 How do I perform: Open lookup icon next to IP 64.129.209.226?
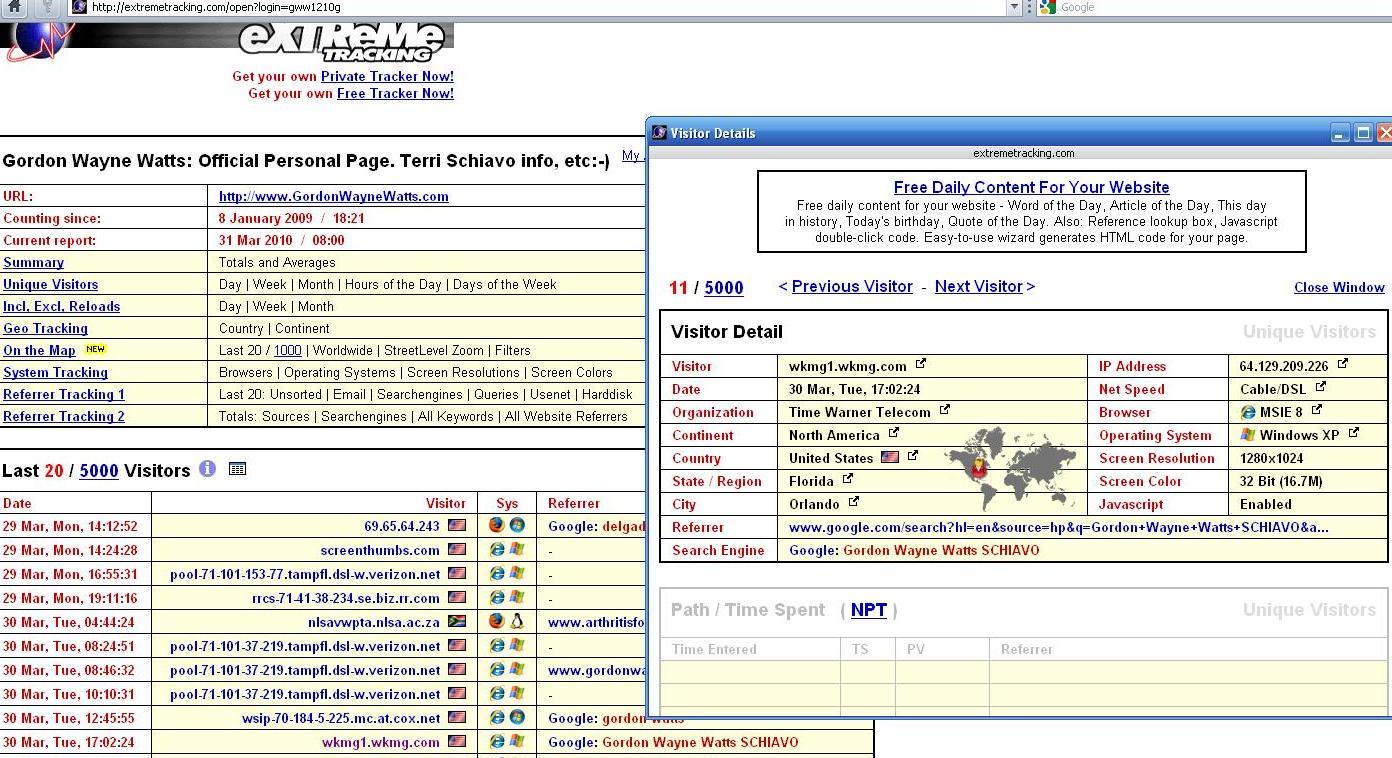click(1343, 365)
